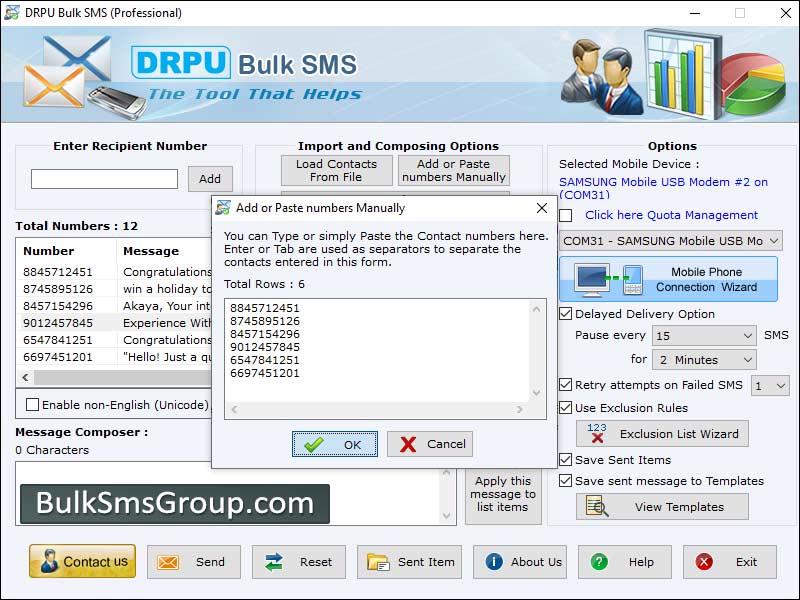
Task: Click the red Exit icon
Action: coord(705,561)
